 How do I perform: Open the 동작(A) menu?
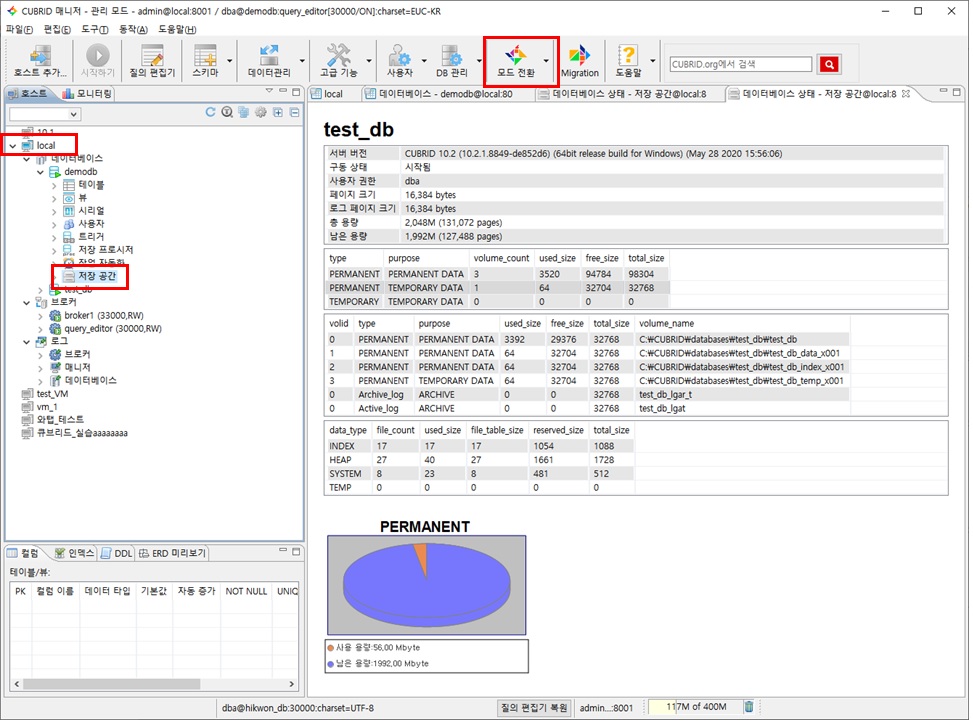coord(133,29)
